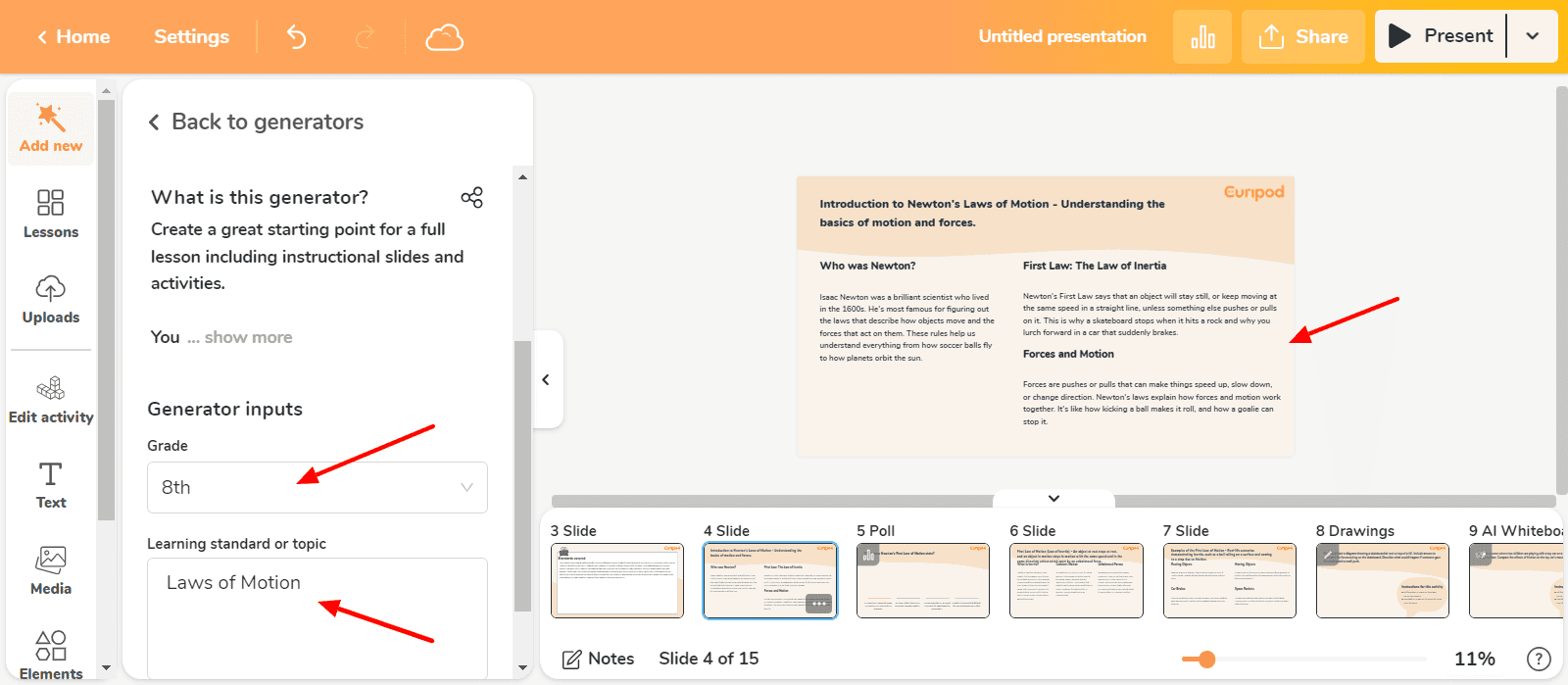This screenshot has height=685, width=1568.
Task: Click the Add new magic wand icon
Action: tap(51, 119)
